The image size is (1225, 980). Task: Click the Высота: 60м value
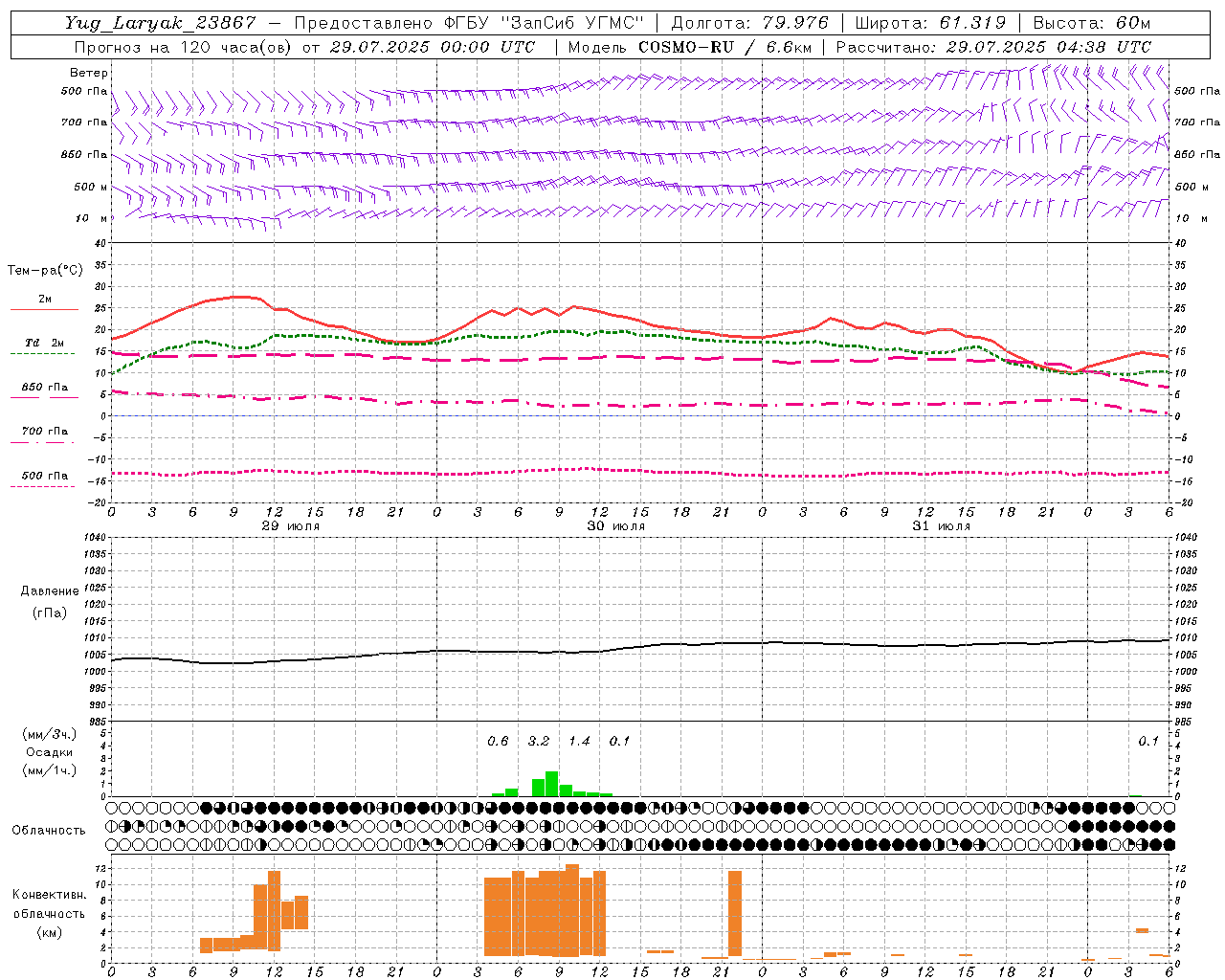click(1092, 23)
